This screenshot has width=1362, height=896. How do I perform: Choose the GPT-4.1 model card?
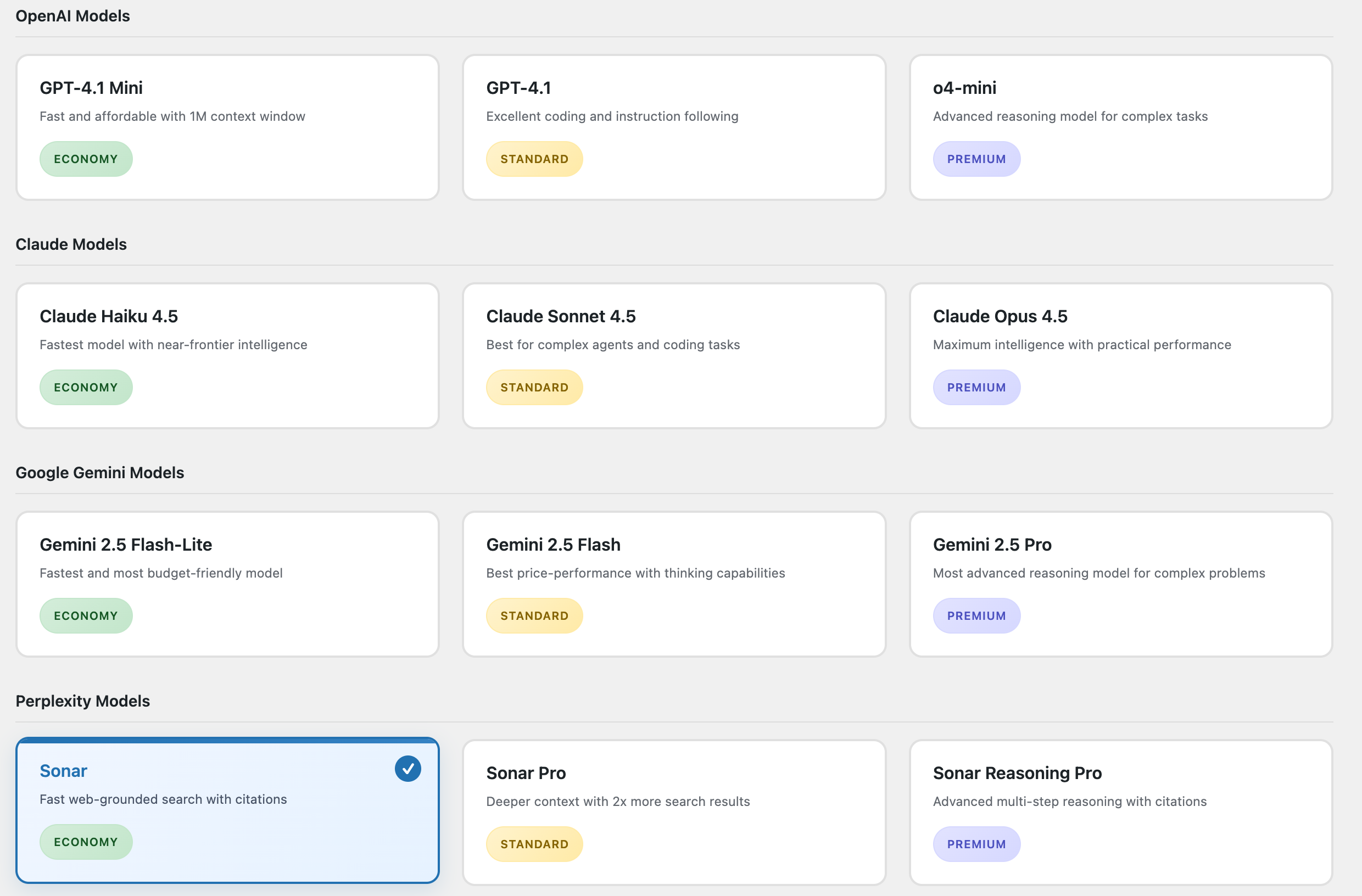point(673,127)
